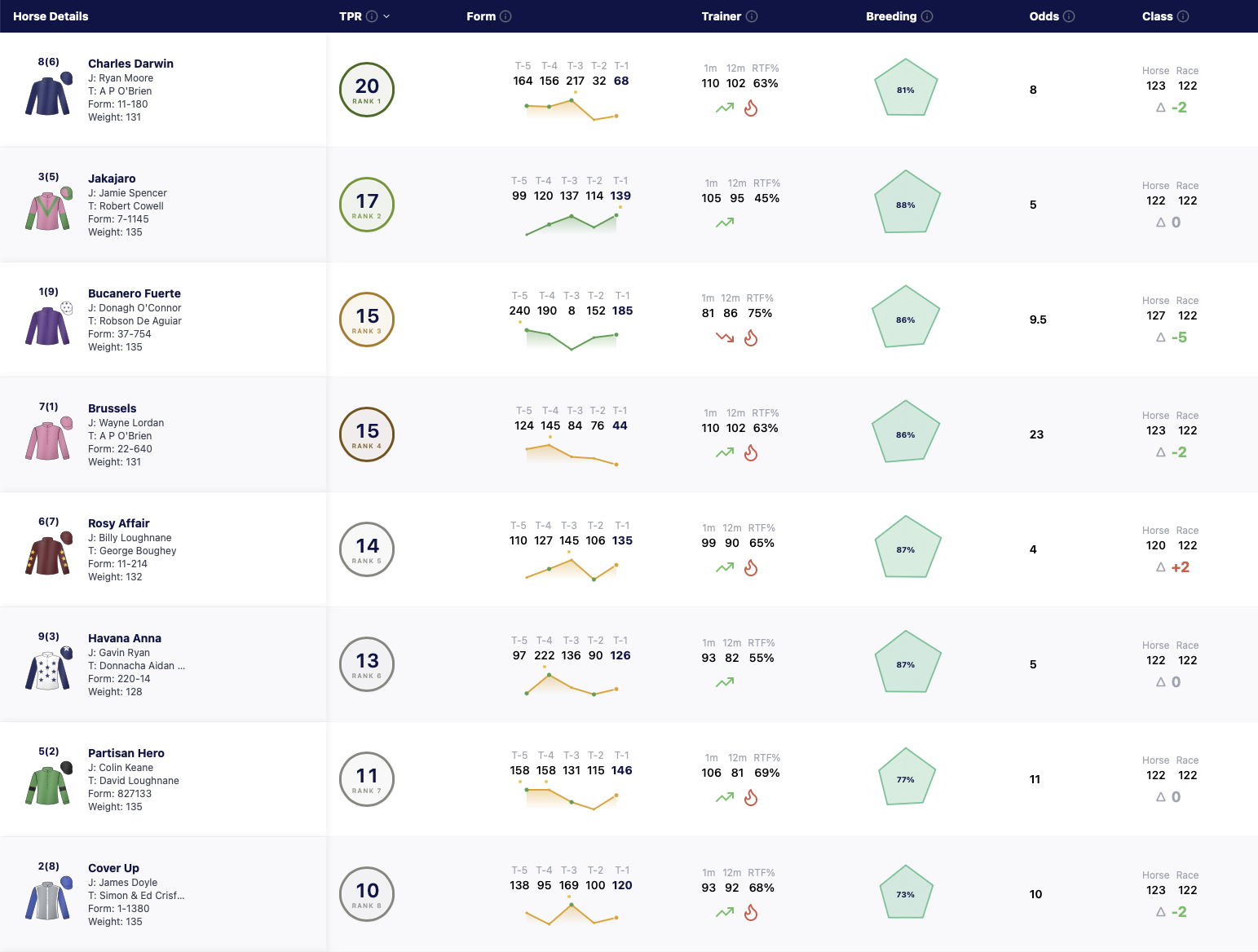This screenshot has height=952, width=1258.
Task: Select the Breeding column header
Action: point(891,16)
